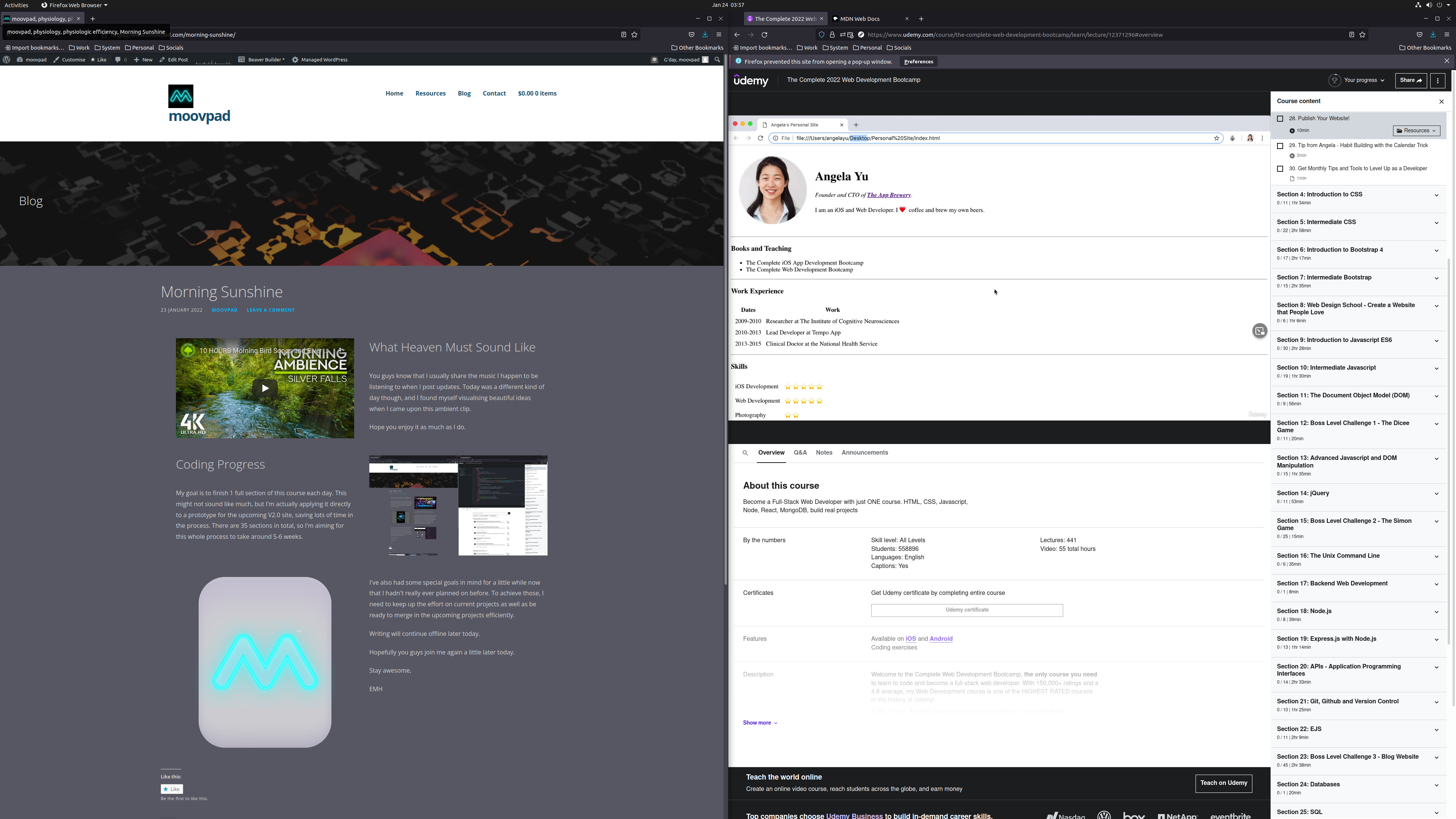Click the Preferences button in the pop-up notice
Screen dimensions: 1456x819
918,61
